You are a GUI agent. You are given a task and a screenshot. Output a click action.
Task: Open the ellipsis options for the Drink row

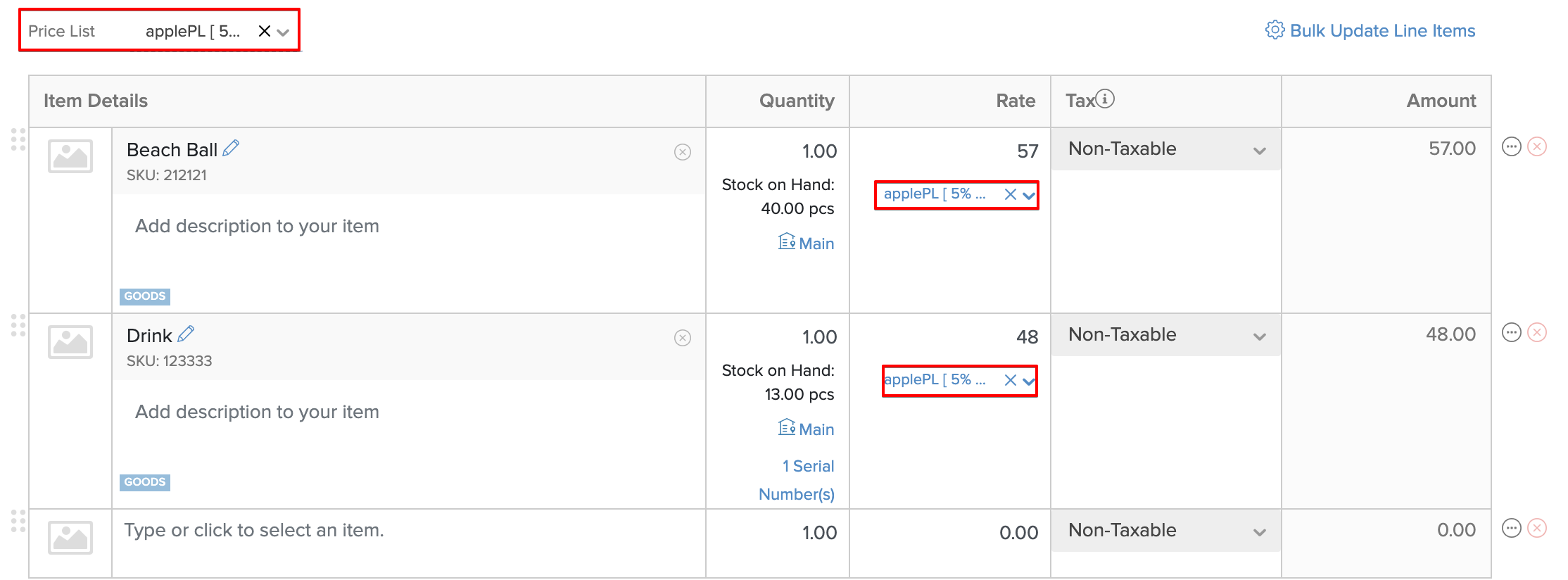tap(1512, 332)
